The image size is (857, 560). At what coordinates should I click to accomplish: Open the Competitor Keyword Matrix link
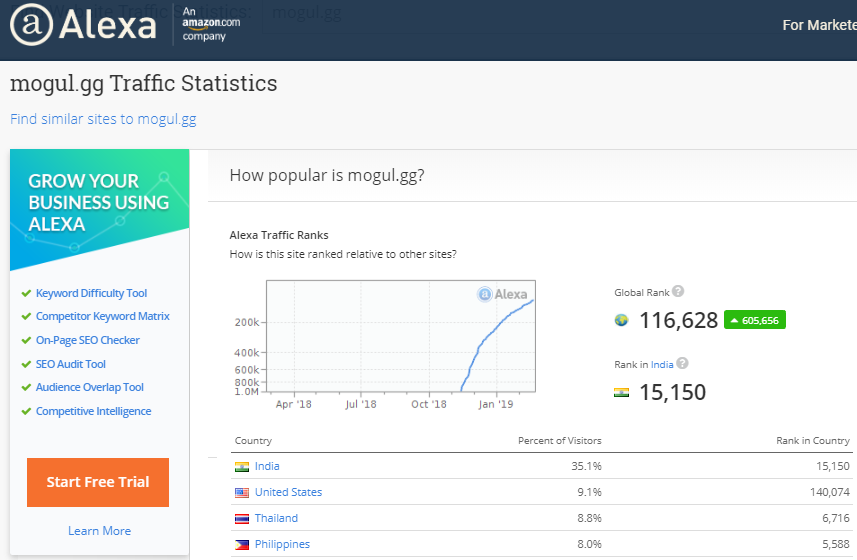click(103, 316)
